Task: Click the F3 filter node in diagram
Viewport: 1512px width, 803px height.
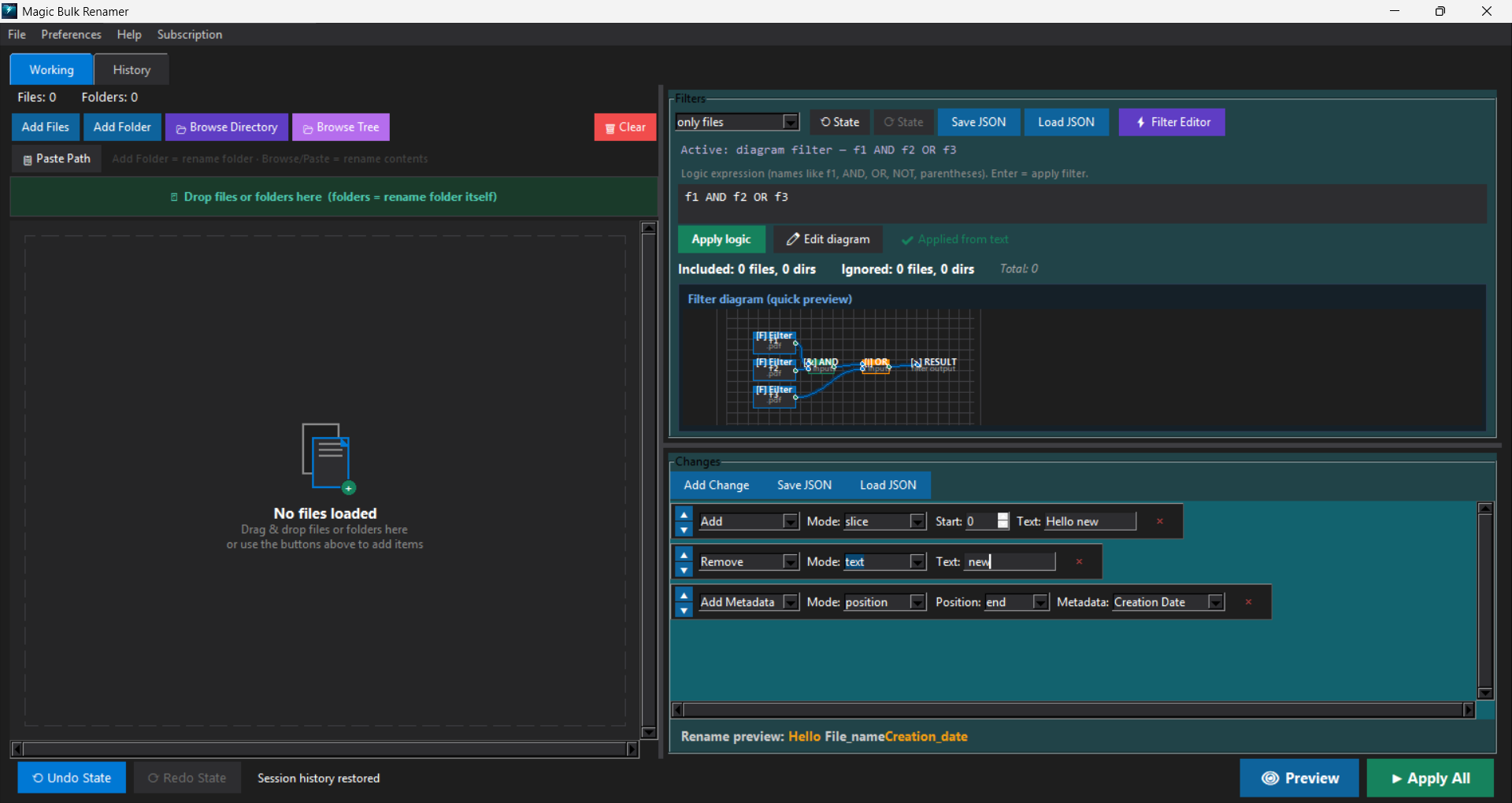Action: pos(775,395)
